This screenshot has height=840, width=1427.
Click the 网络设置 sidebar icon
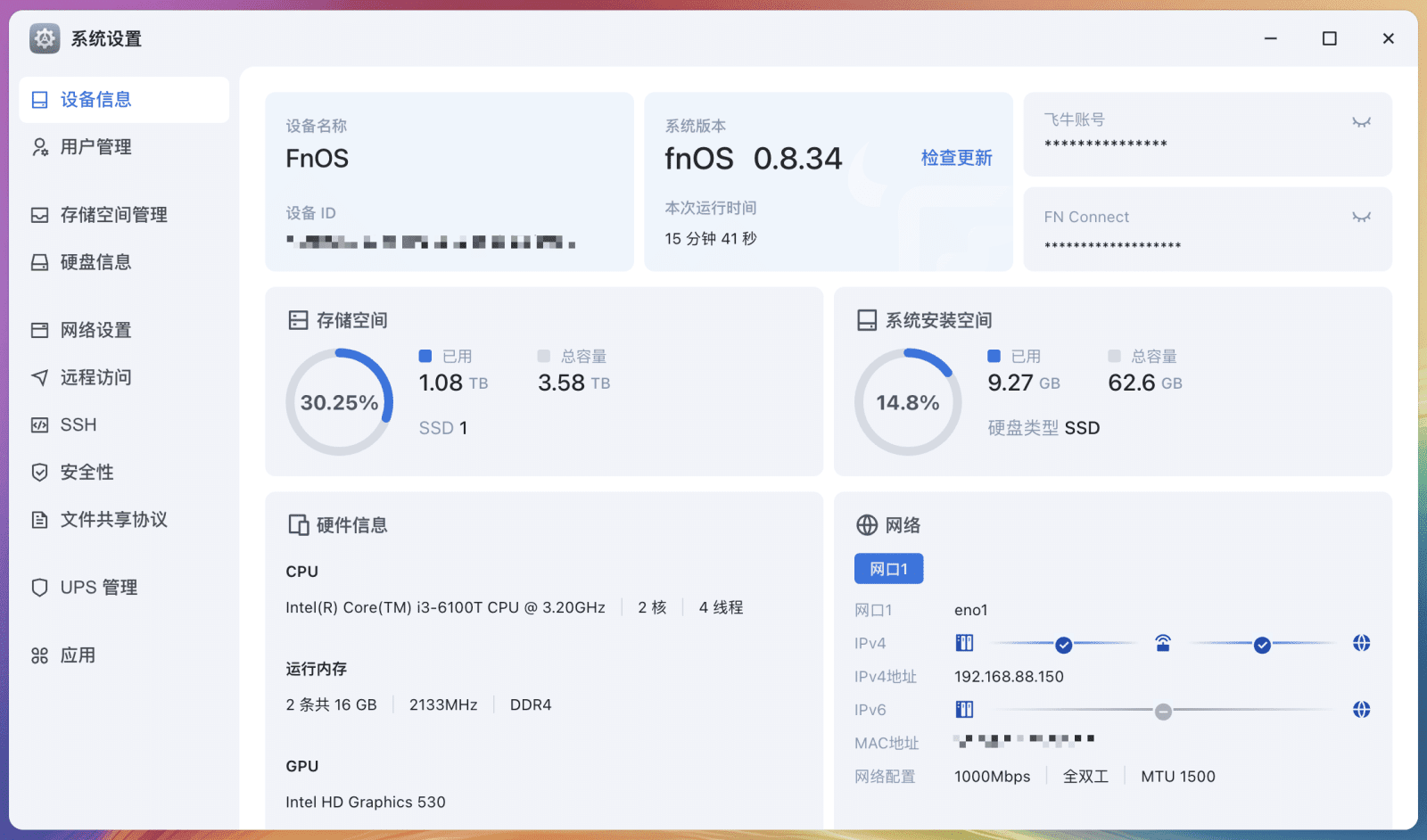click(x=40, y=330)
